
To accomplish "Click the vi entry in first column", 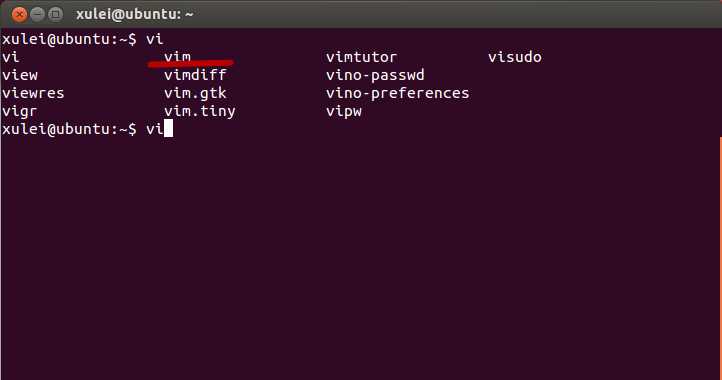I will (11, 57).
